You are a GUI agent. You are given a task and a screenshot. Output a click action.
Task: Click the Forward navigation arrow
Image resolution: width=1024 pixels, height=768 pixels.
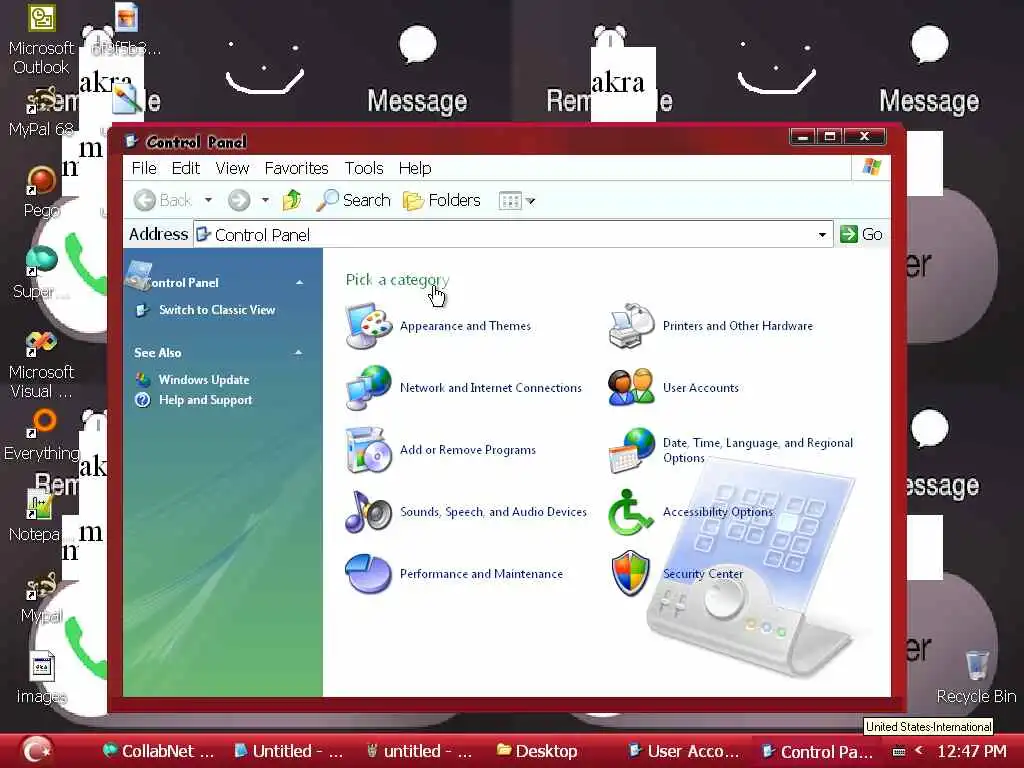(x=239, y=200)
